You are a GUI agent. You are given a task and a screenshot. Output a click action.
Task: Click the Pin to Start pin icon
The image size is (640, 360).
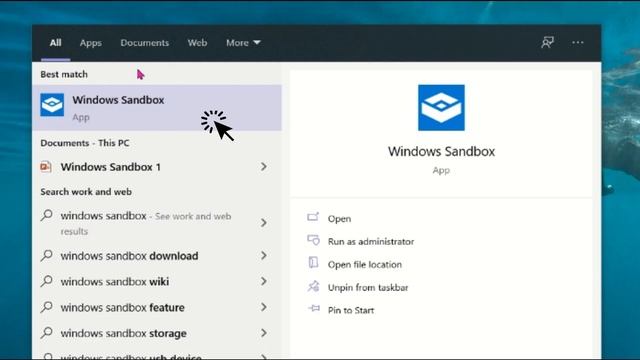(314, 309)
